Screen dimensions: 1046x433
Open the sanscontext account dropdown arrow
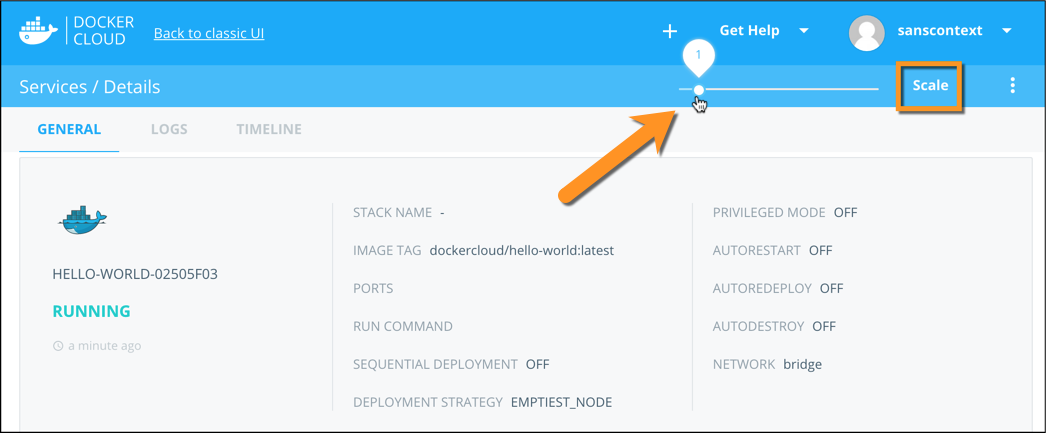coord(1007,31)
